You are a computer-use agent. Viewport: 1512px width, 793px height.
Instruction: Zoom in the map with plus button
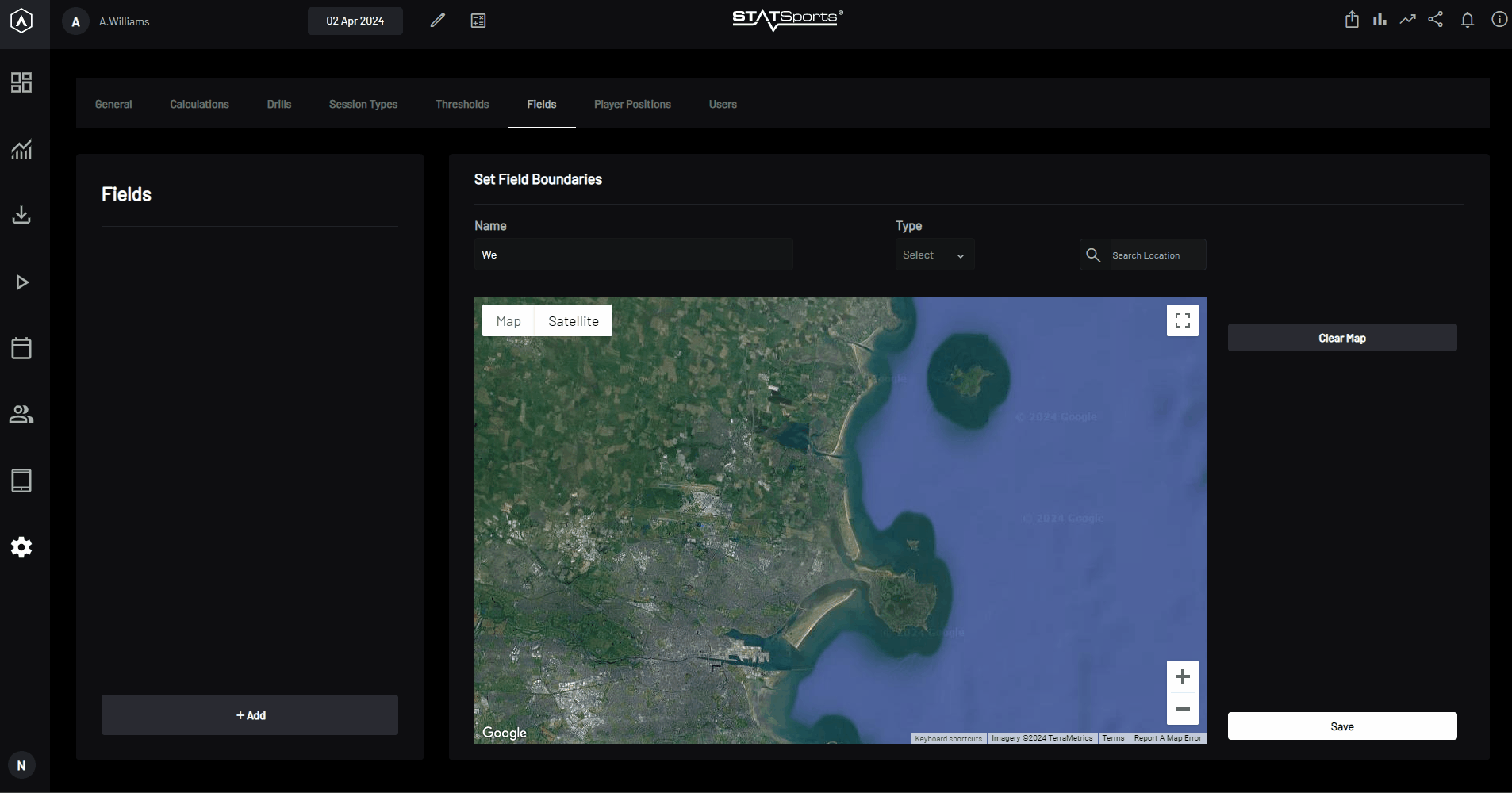(x=1183, y=676)
